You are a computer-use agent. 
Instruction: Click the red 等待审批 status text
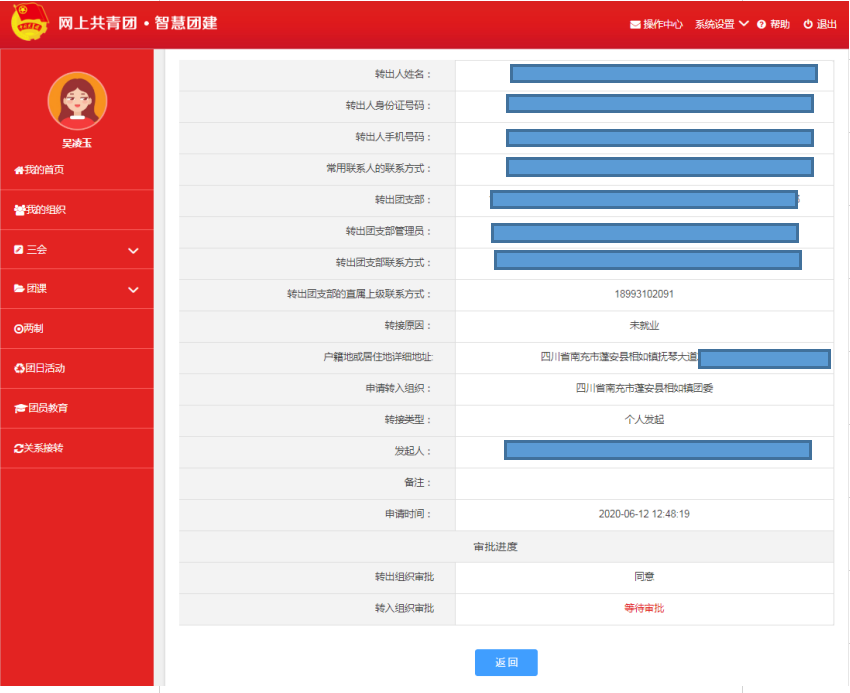coord(644,608)
